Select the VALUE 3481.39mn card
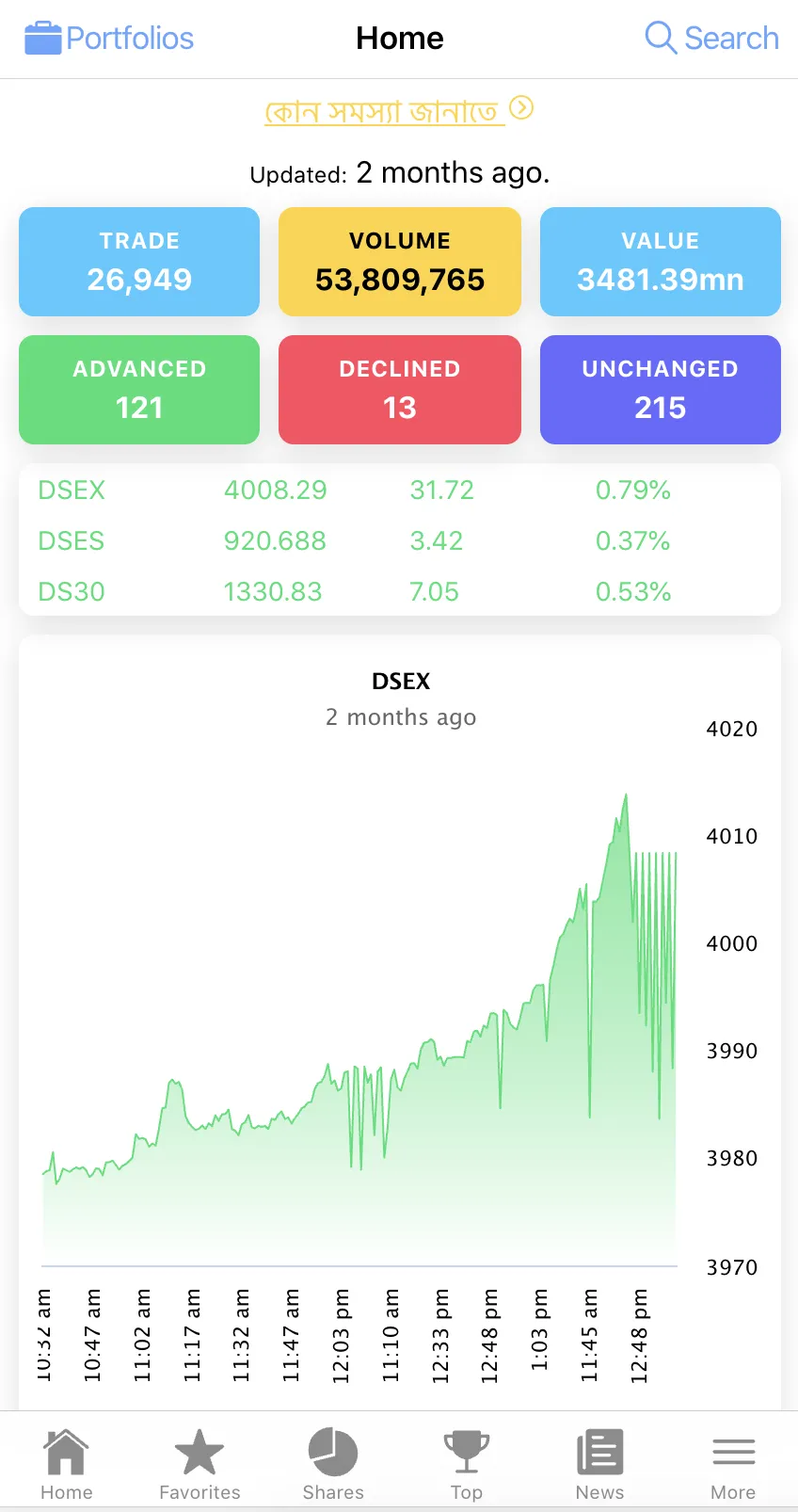 (661, 262)
